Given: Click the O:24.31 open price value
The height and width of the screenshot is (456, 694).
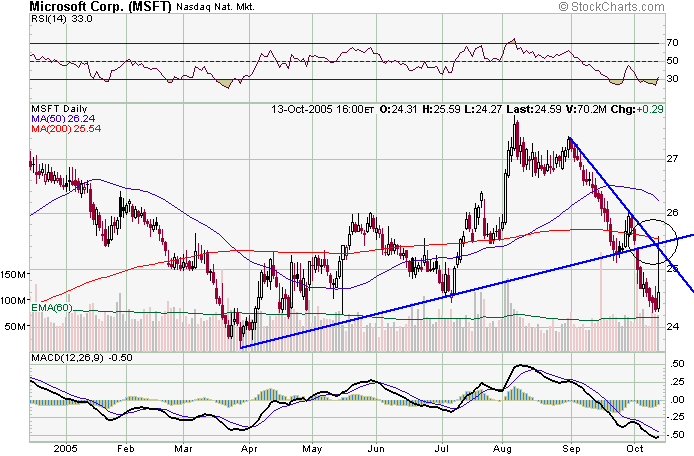Looking at the screenshot, I should point(398,109).
